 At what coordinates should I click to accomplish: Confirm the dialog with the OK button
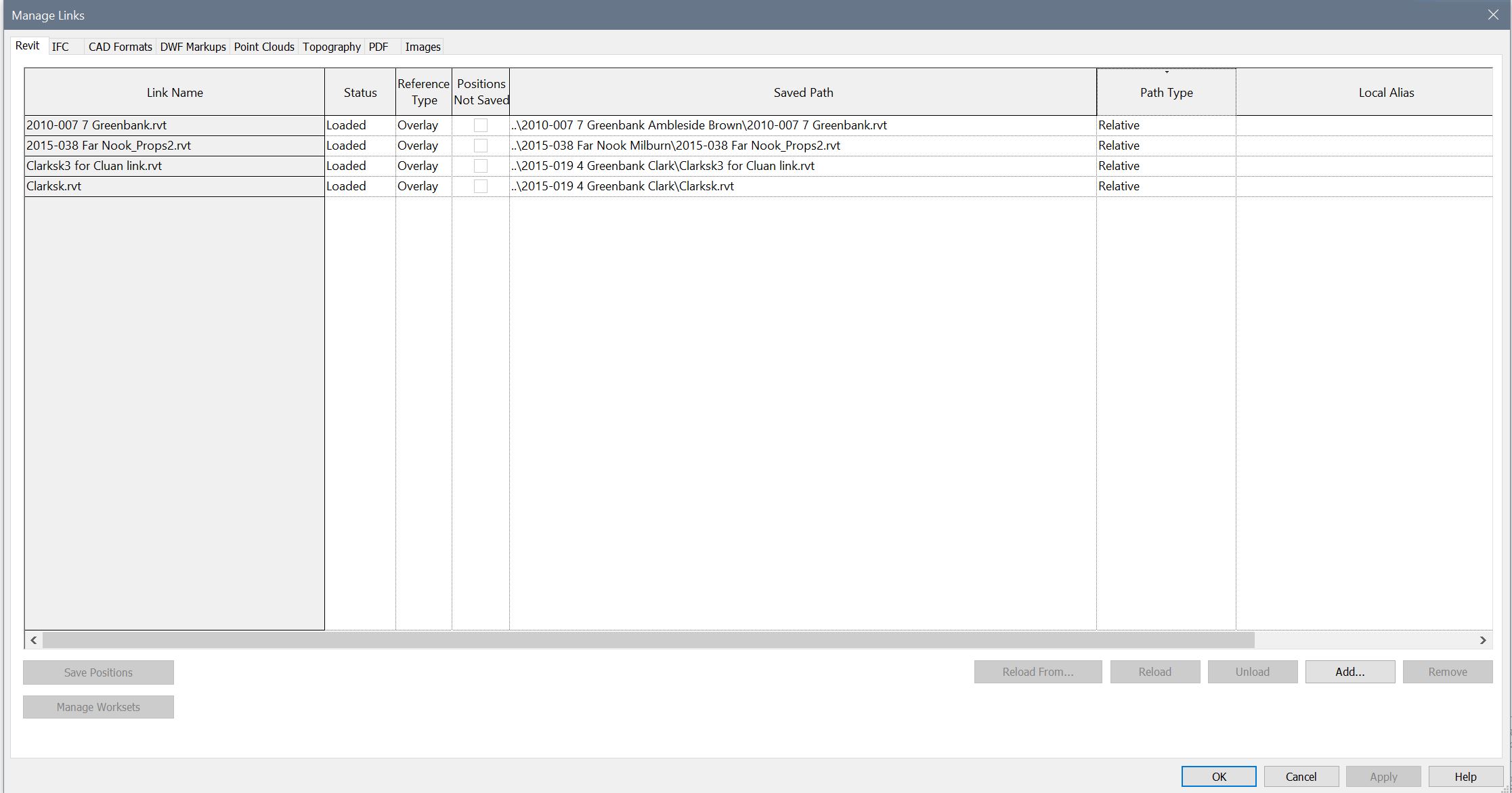click(x=1218, y=777)
